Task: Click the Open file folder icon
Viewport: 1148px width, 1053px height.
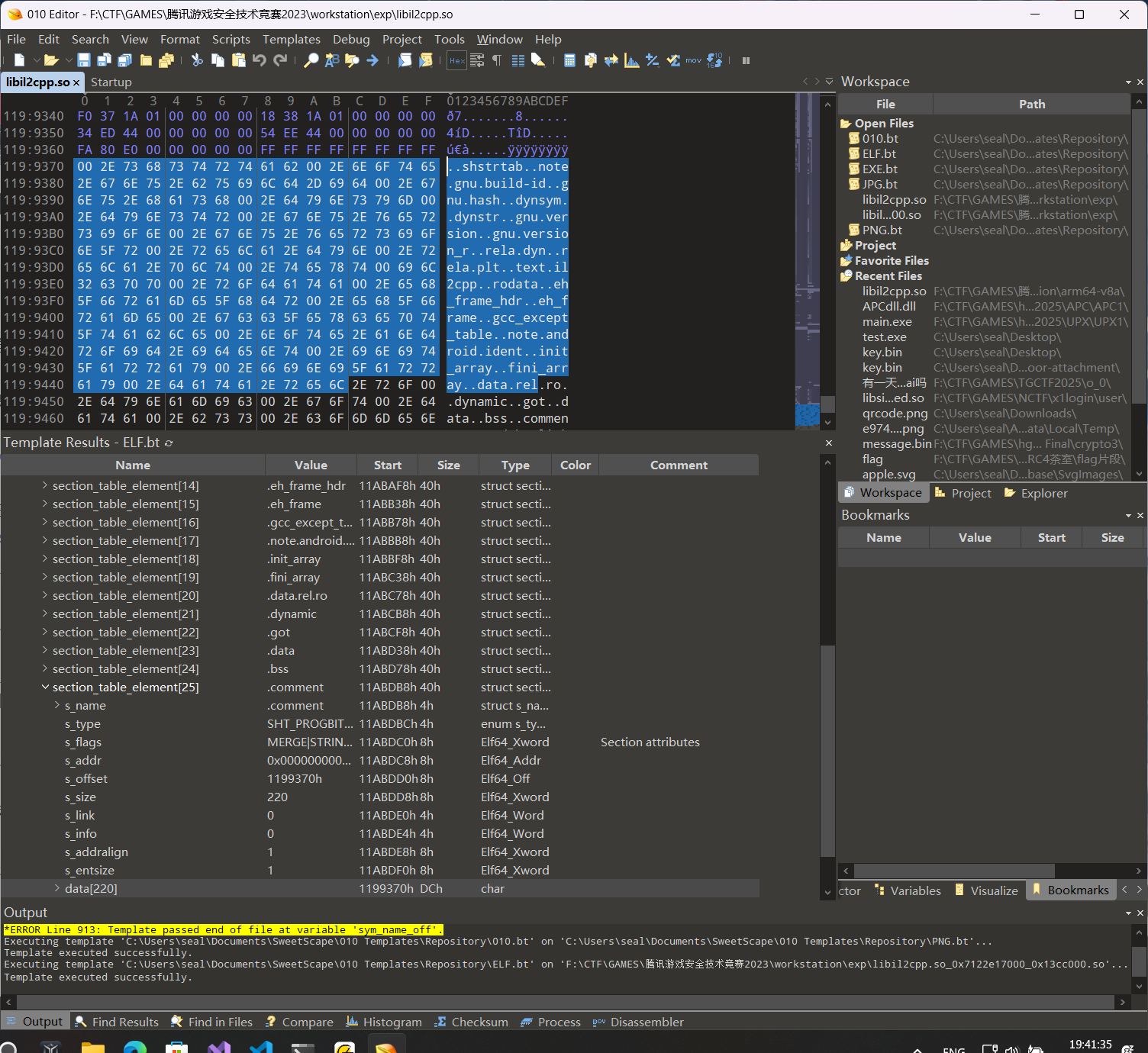Action: 51,60
